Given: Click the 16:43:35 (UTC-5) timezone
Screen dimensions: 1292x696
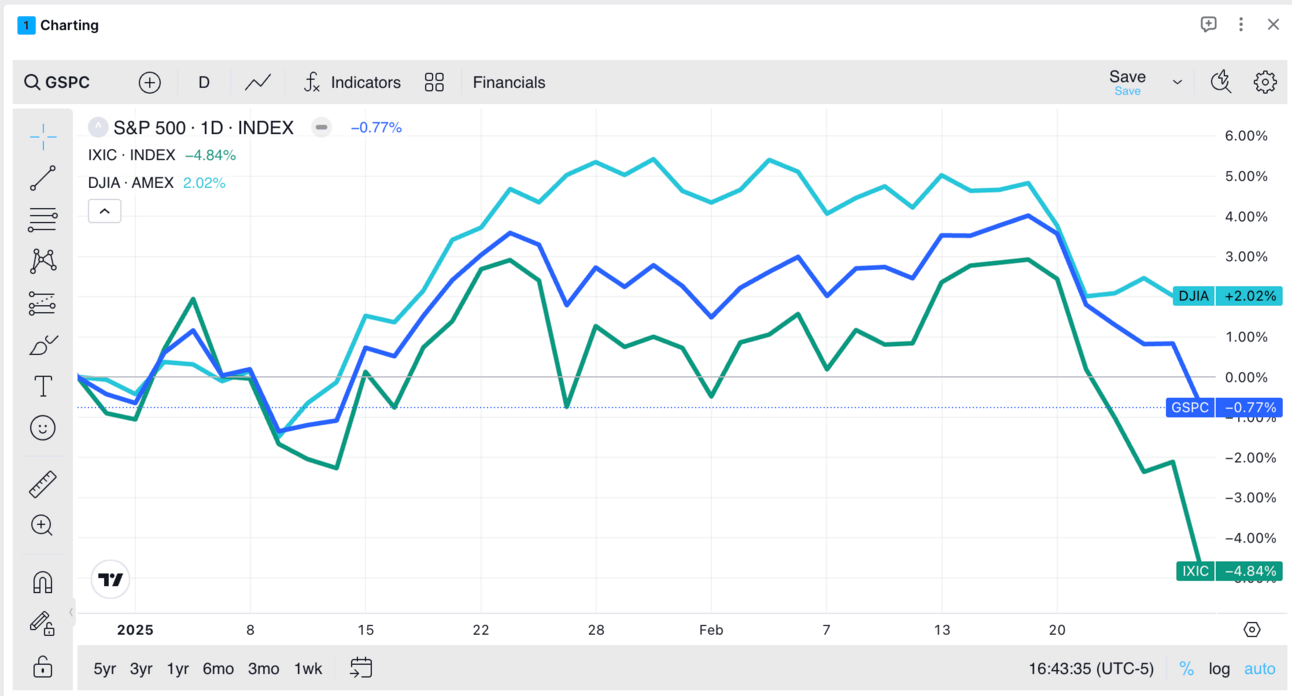Looking at the screenshot, I should tap(1091, 669).
